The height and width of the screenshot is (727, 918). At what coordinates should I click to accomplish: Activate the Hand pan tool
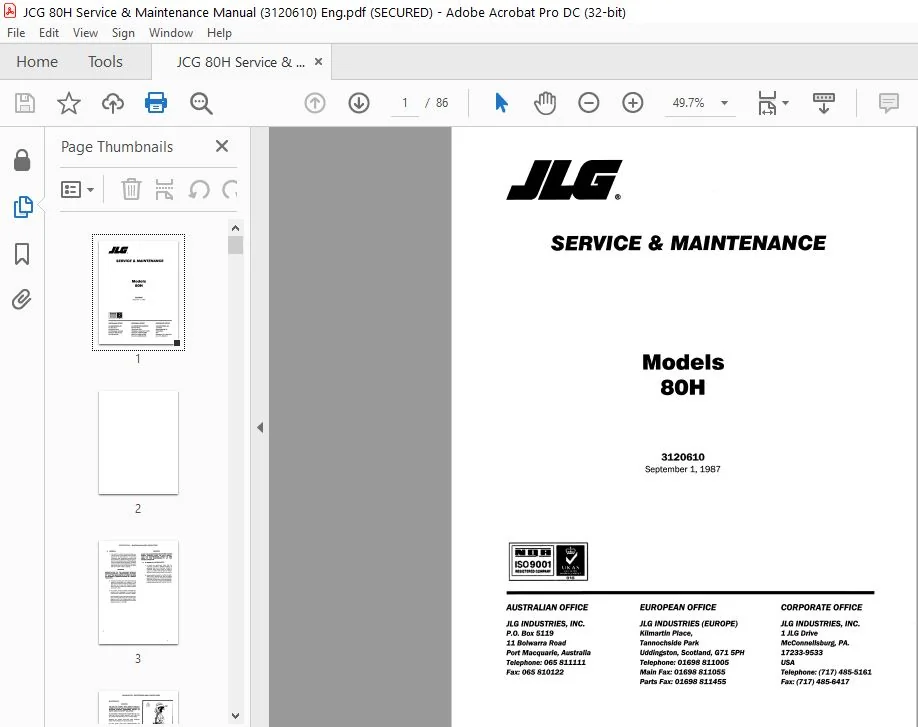click(x=544, y=103)
